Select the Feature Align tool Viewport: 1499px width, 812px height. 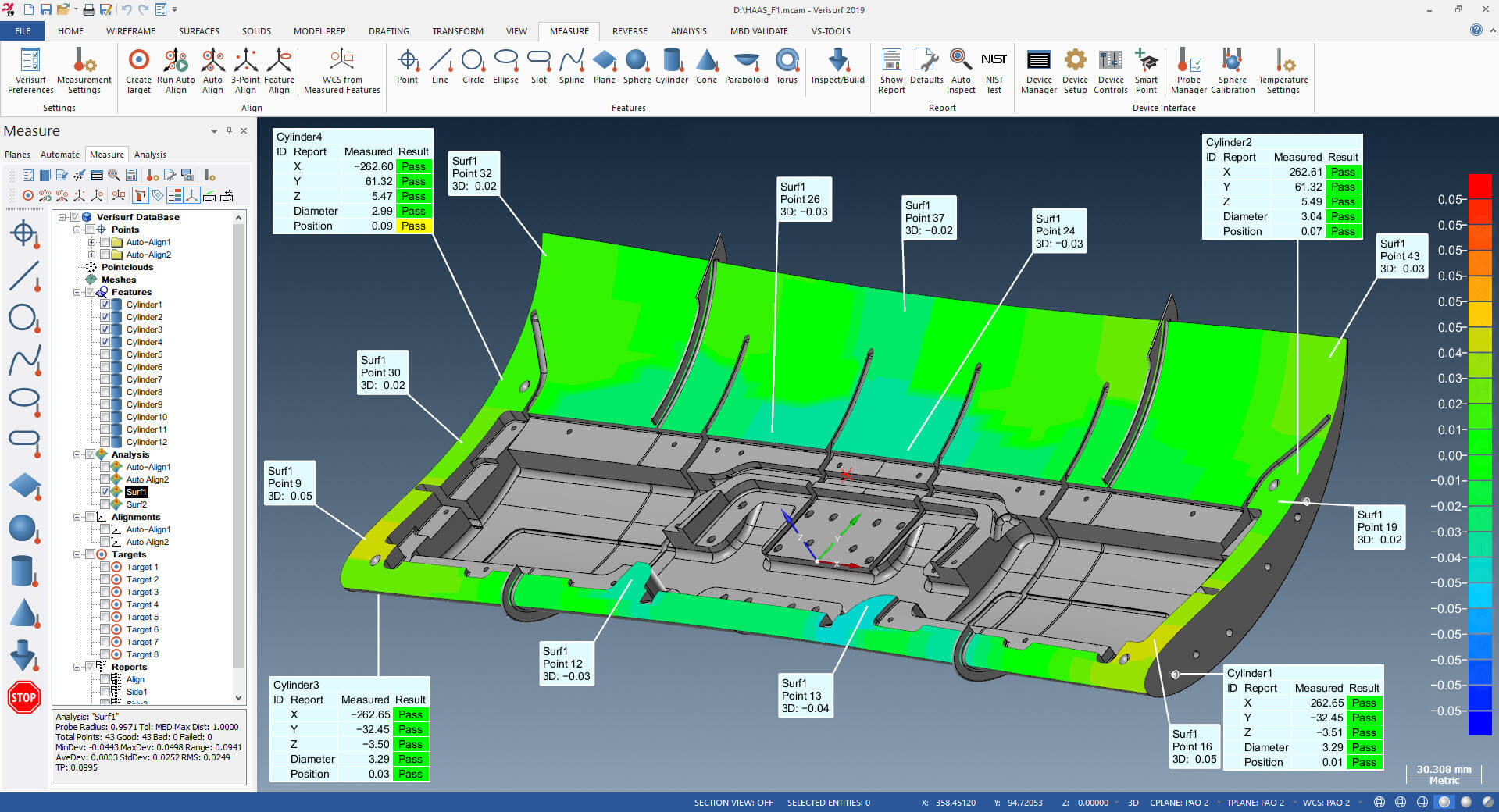[x=279, y=71]
